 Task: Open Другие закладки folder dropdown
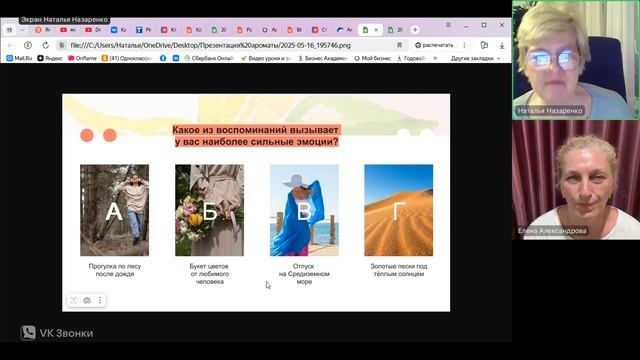tap(475, 58)
